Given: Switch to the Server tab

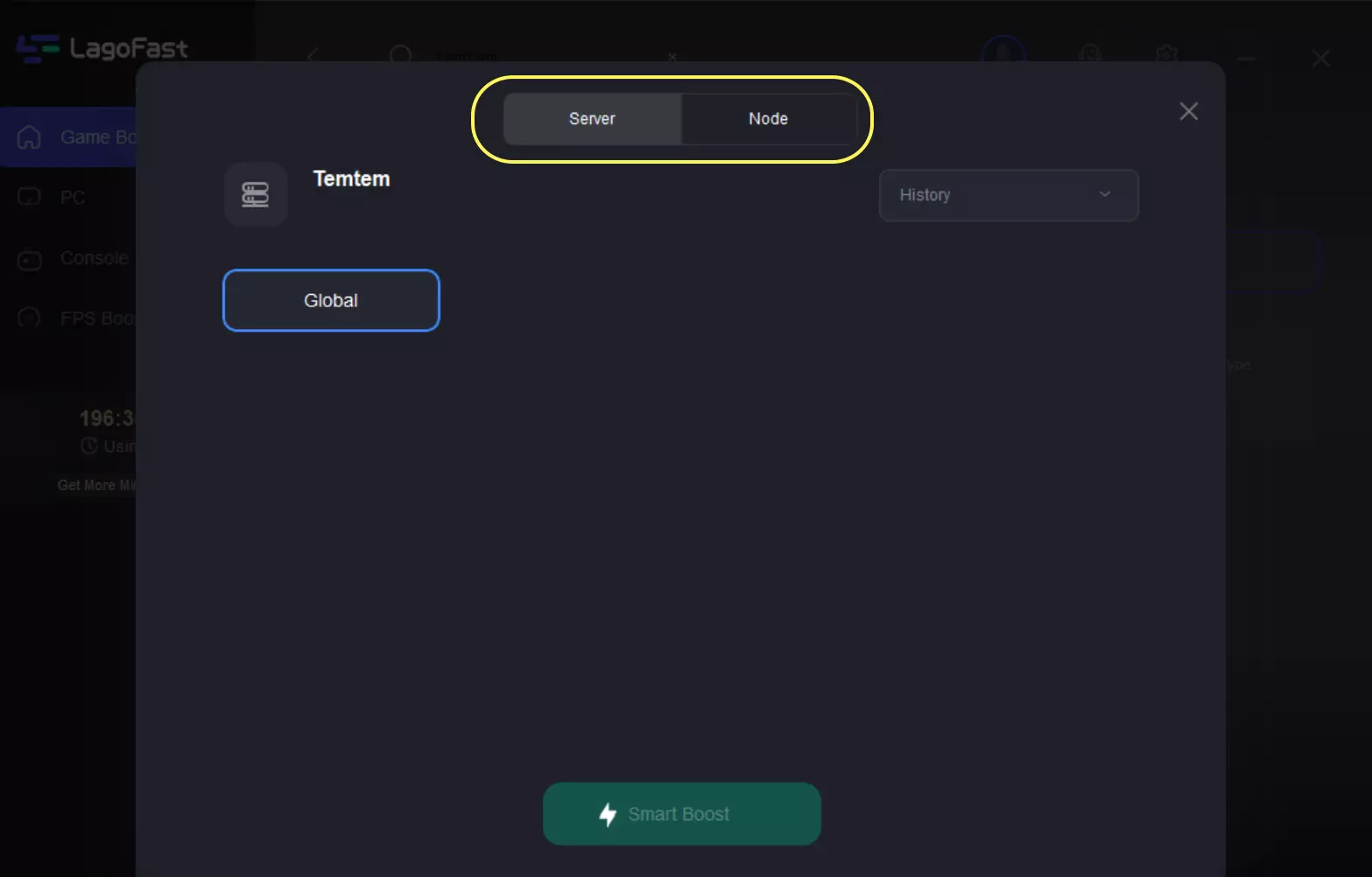Looking at the screenshot, I should 592,119.
